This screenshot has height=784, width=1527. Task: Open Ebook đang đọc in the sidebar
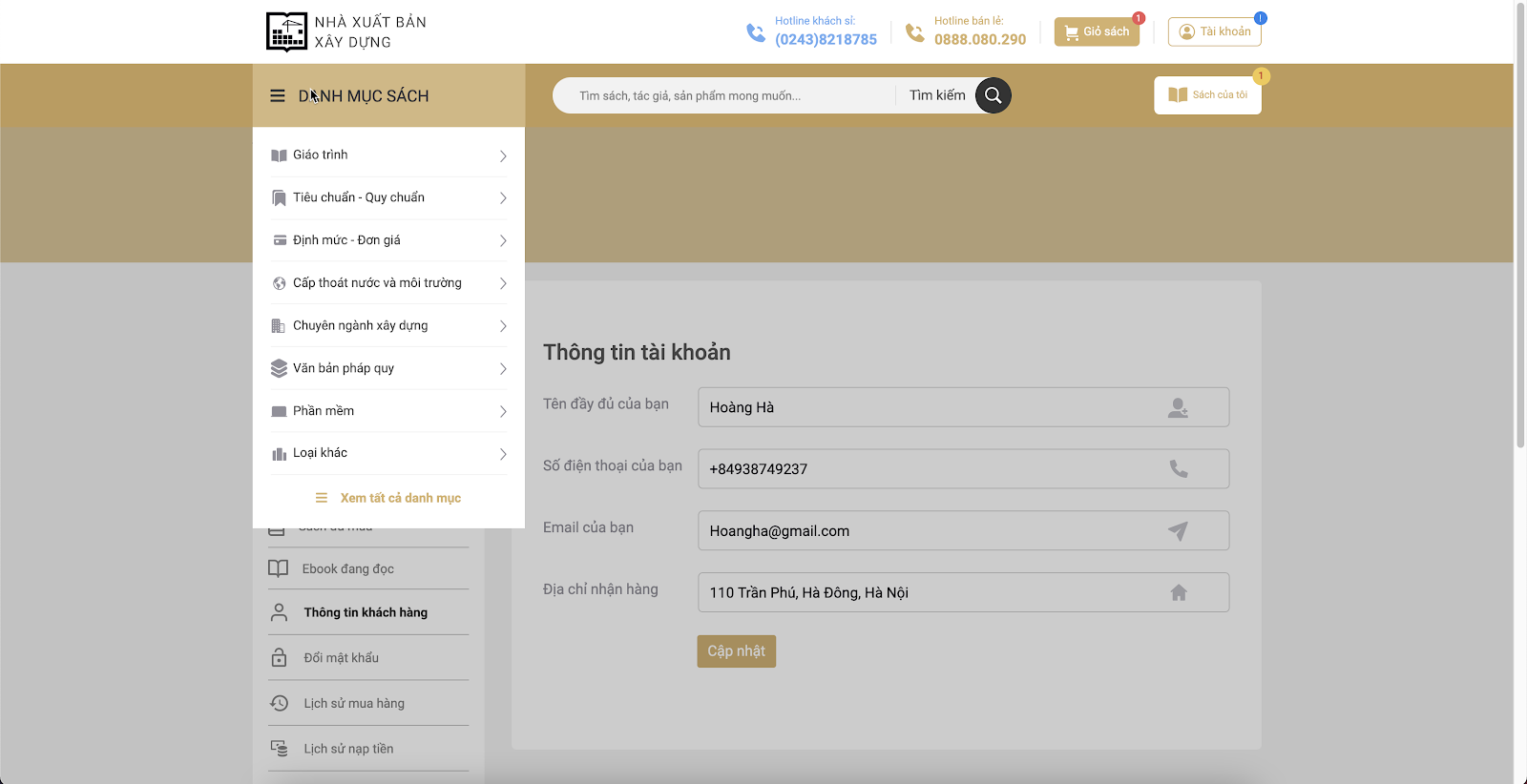click(368, 568)
